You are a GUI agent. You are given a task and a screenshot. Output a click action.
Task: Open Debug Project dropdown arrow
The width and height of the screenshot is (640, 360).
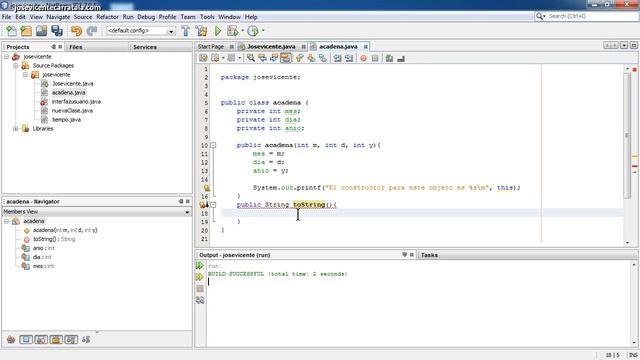(242, 31)
